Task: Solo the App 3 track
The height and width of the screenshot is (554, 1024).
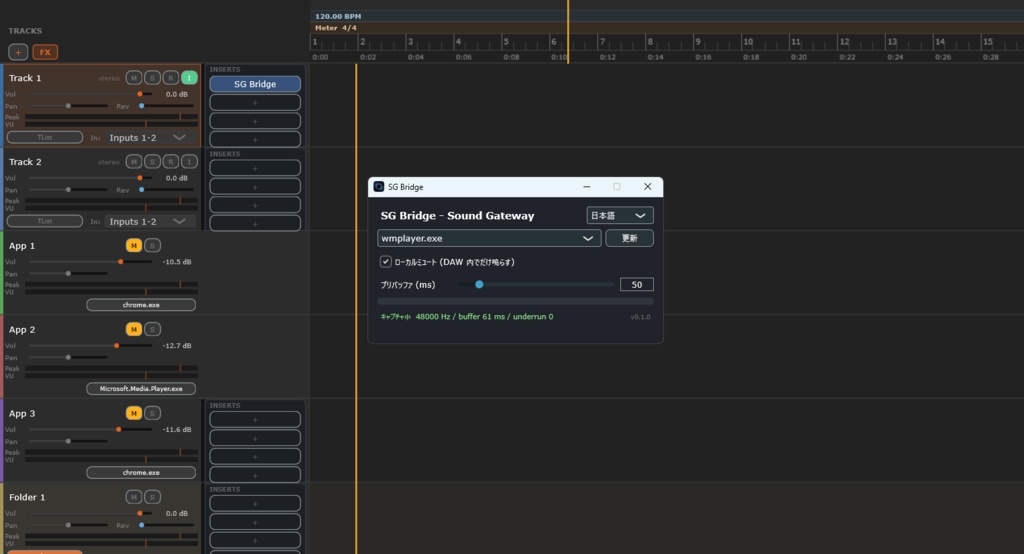Action: [x=152, y=413]
